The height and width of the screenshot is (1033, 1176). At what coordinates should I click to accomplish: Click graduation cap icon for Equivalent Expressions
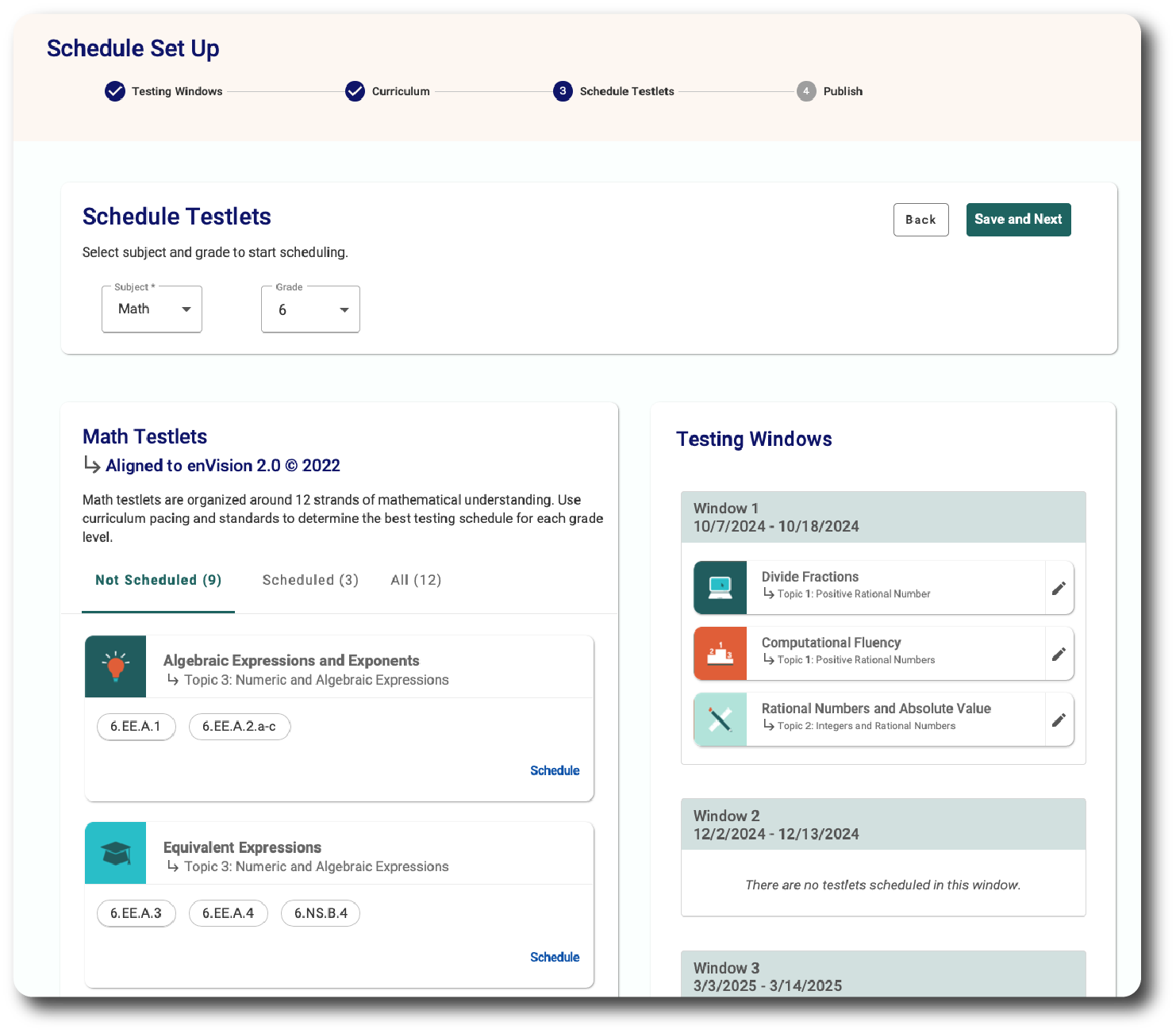pos(116,853)
